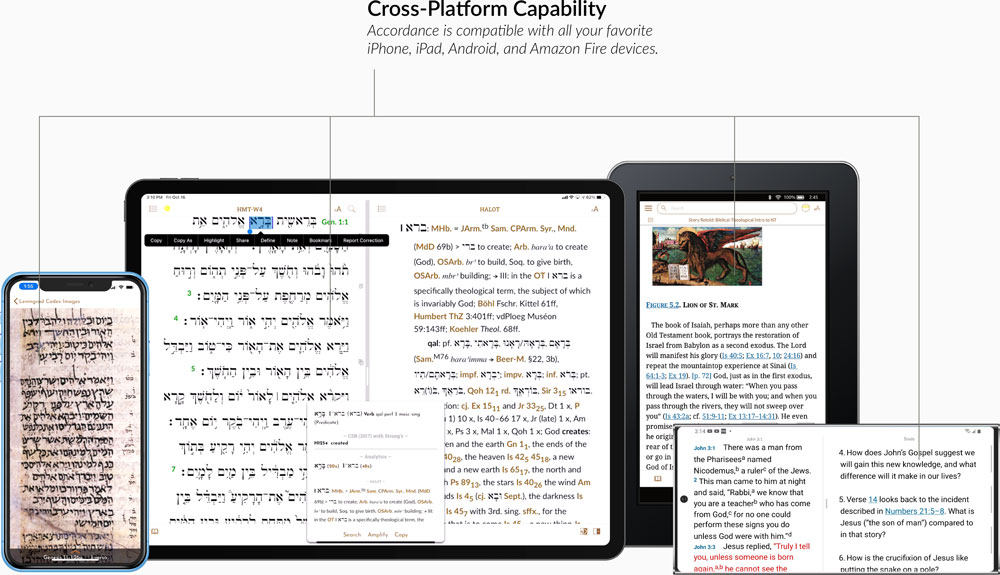Open contents list icon beside Story Retold title
Viewport: 1000px width, 575px height.
point(651,220)
